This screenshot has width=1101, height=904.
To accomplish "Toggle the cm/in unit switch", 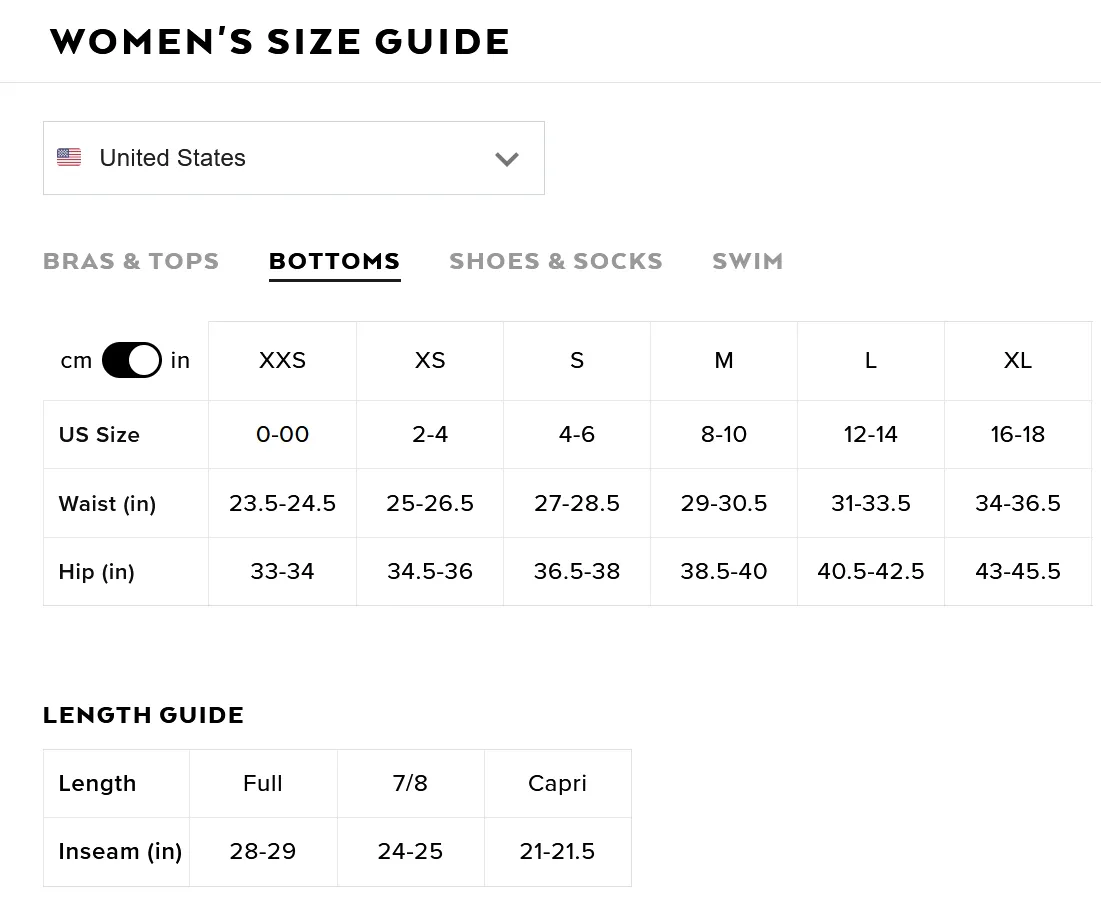I will pyautogui.click(x=132, y=360).
